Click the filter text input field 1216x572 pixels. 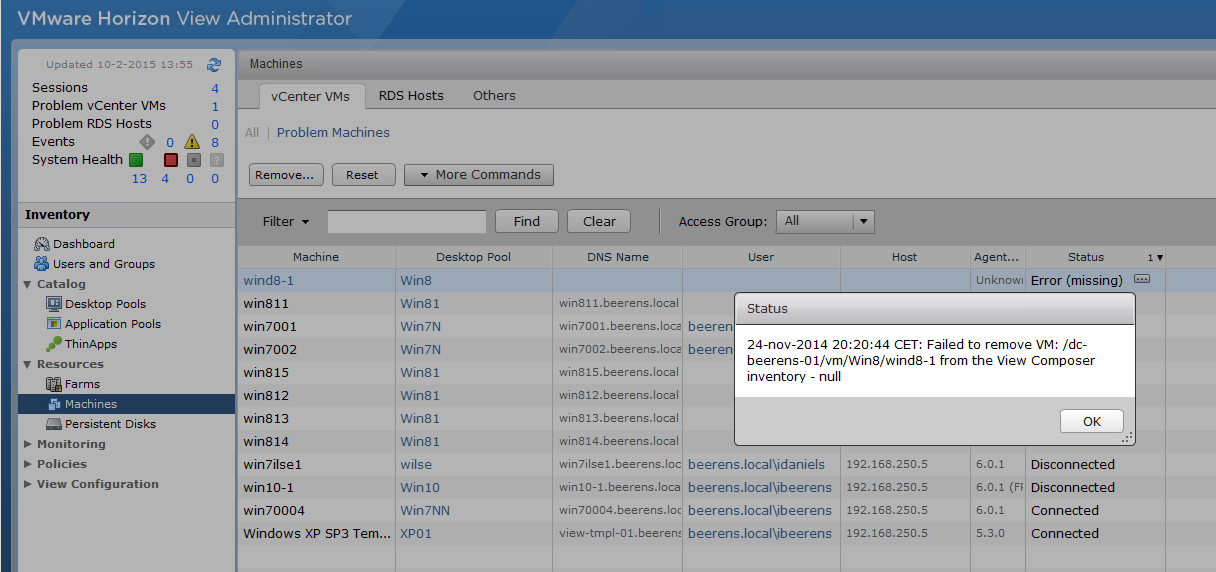(x=407, y=222)
